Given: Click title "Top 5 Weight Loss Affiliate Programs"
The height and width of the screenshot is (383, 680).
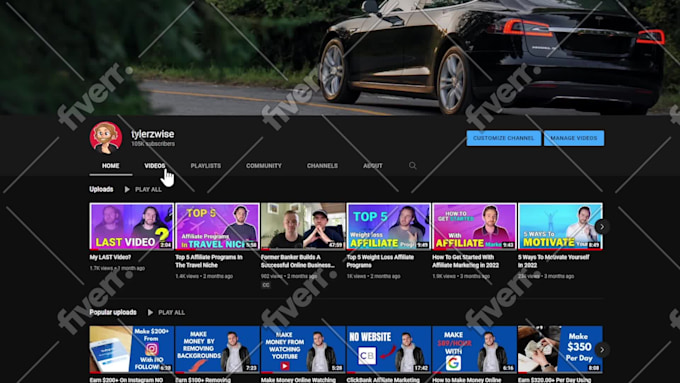Looking at the screenshot, I should 380,261.
